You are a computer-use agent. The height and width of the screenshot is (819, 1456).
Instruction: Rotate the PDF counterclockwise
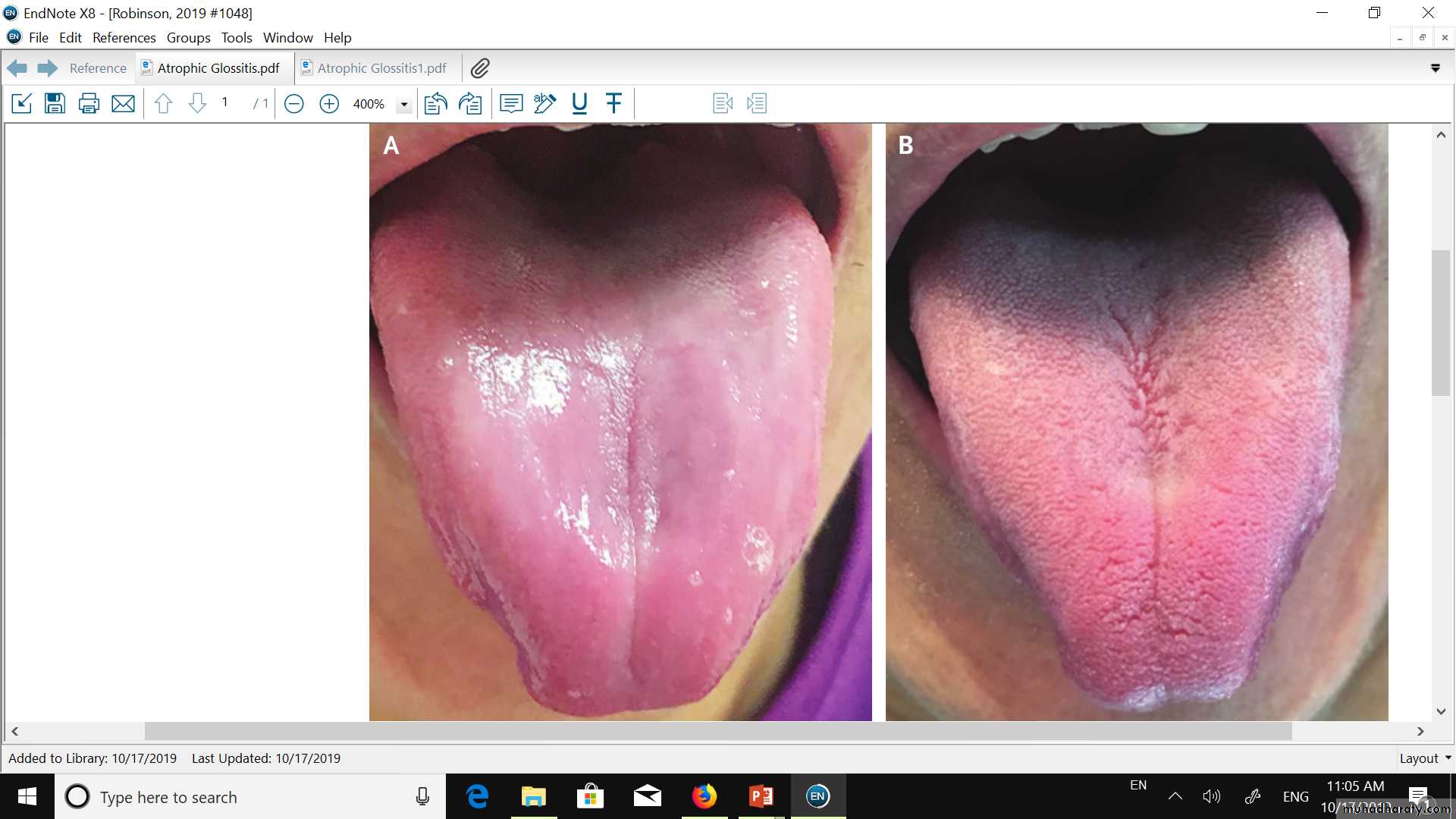point(435,104)
